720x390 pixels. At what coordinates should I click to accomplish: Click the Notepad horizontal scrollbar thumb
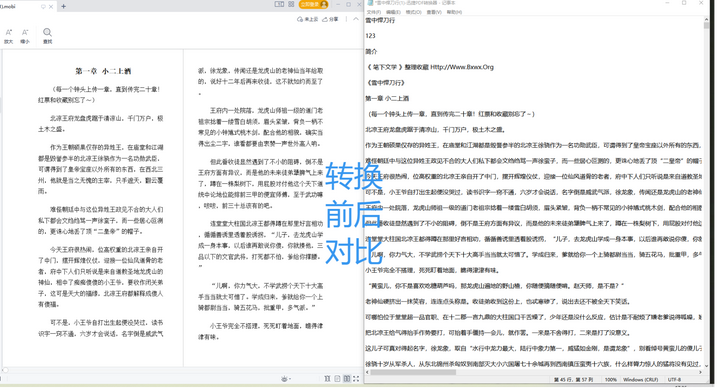click(413, 372)
